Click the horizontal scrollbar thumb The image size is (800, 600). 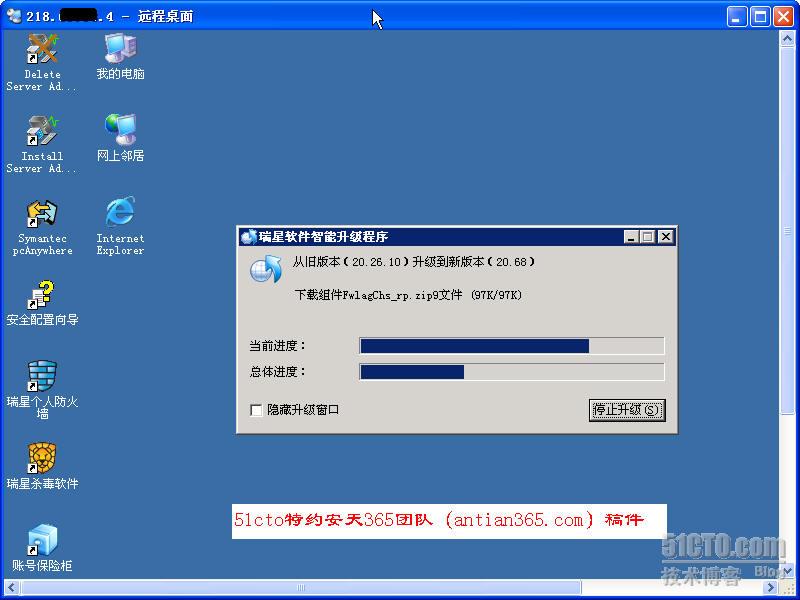pyautogui.click(x=301, y=587)
